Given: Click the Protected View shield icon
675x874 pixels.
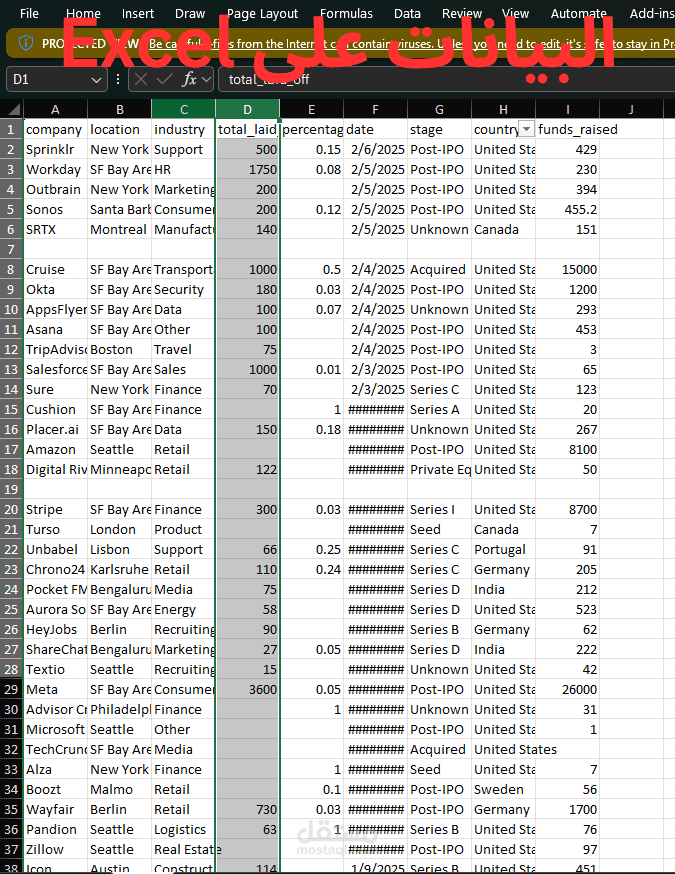Looking at the screenshot, I should 26,43.
